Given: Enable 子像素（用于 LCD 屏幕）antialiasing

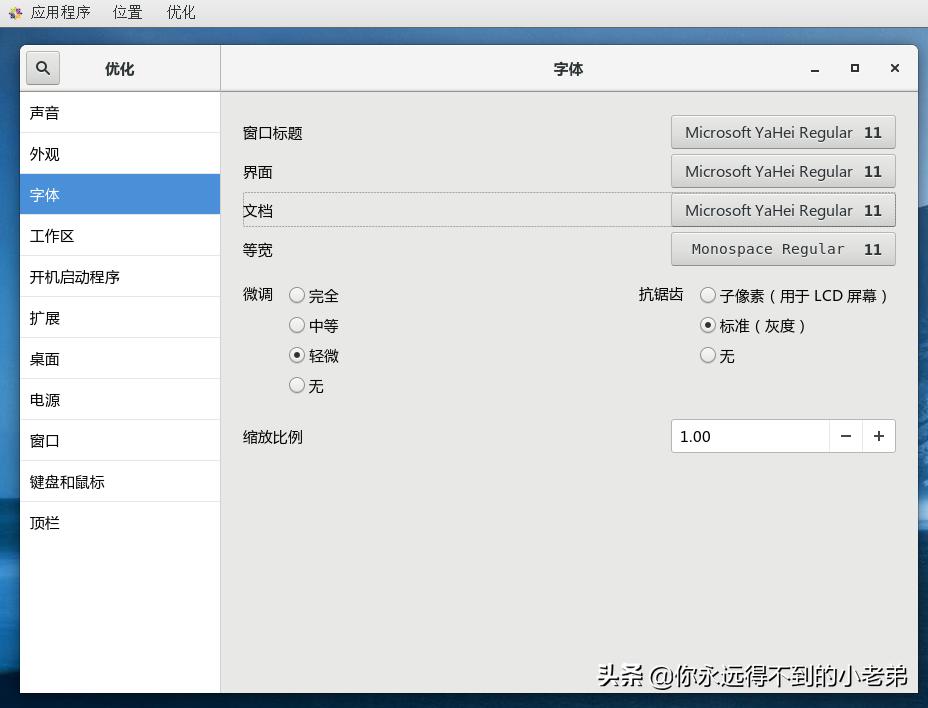Looking at the screenshot, I should point(708,295).
